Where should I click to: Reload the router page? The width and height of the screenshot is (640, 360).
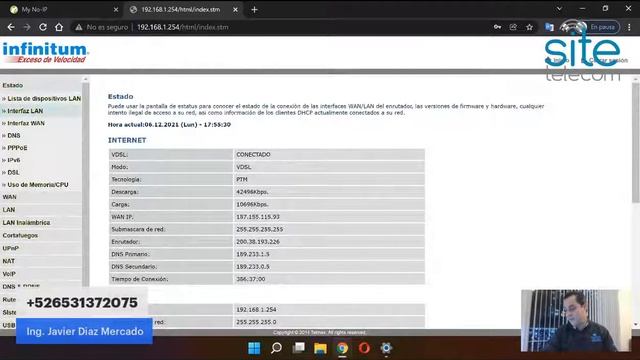tap(43, 27)
